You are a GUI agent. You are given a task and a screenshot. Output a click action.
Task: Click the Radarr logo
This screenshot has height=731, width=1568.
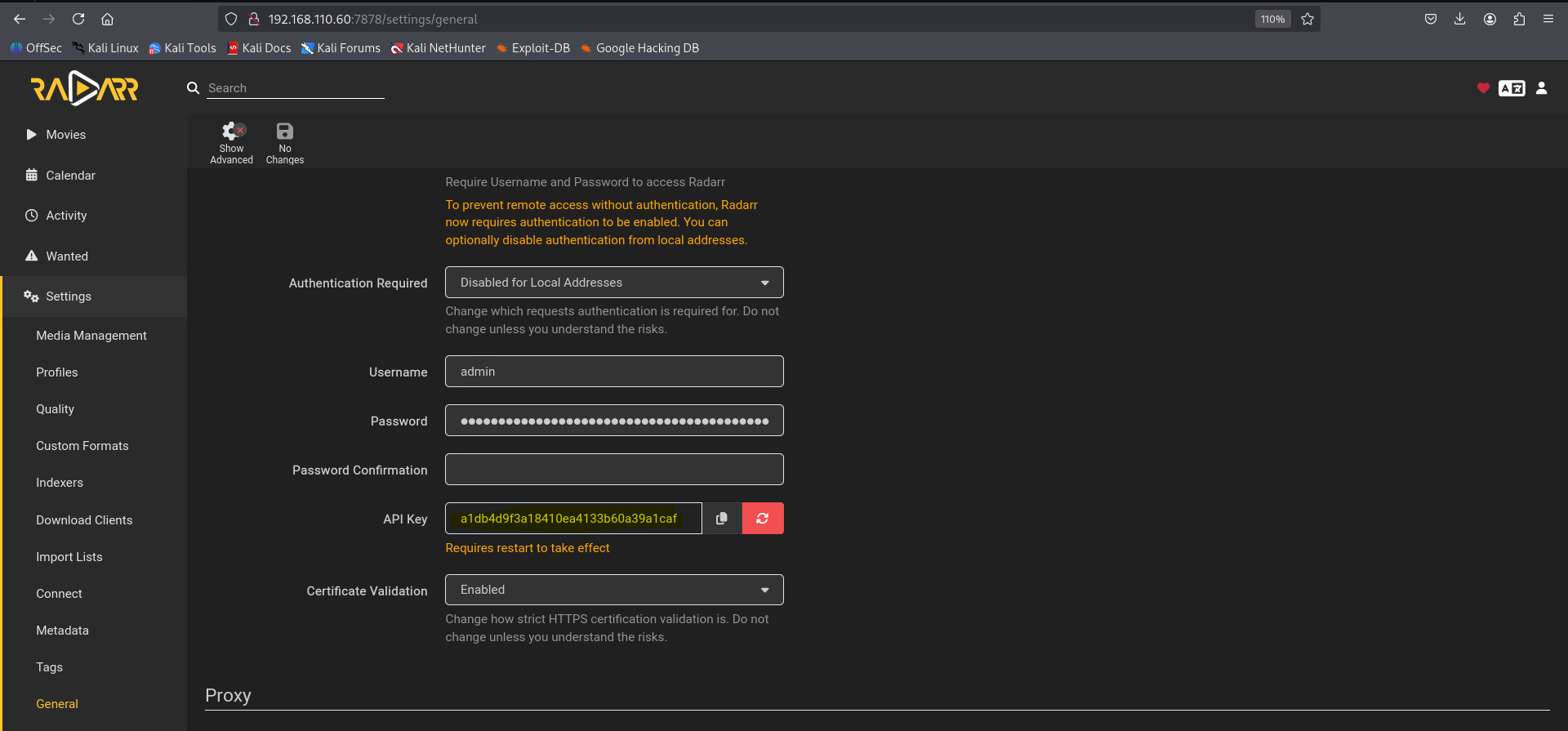point(84,88)
